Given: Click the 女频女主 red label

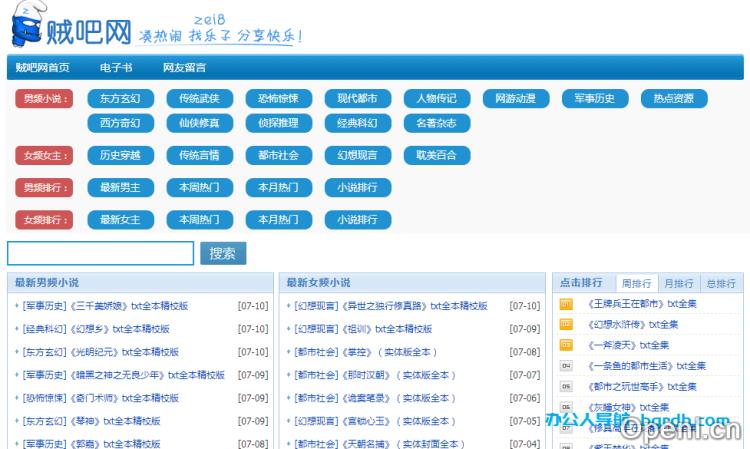Looking at the screenshot, I should tap(44, 155).
